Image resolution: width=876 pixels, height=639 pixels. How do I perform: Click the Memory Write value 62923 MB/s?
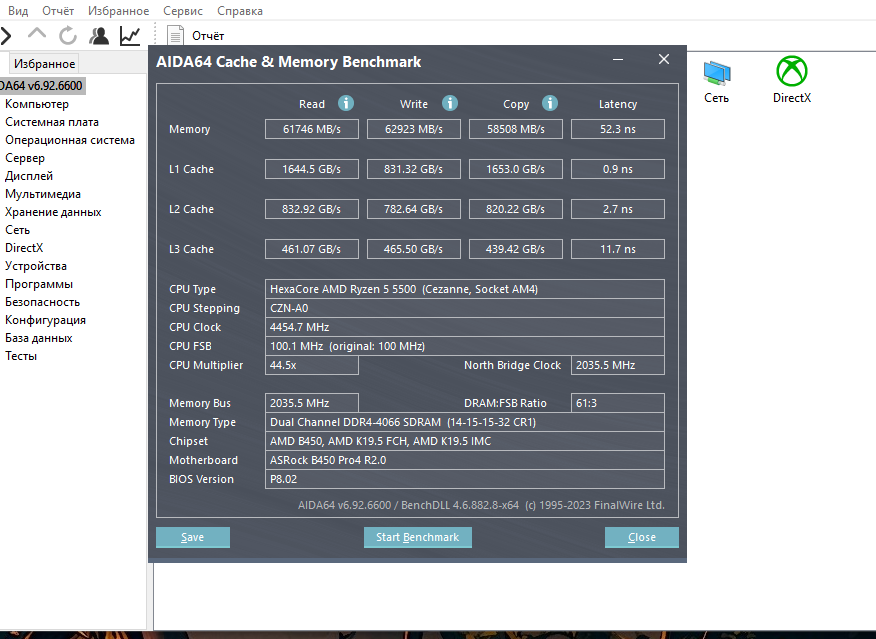click(x=414, y=129)
